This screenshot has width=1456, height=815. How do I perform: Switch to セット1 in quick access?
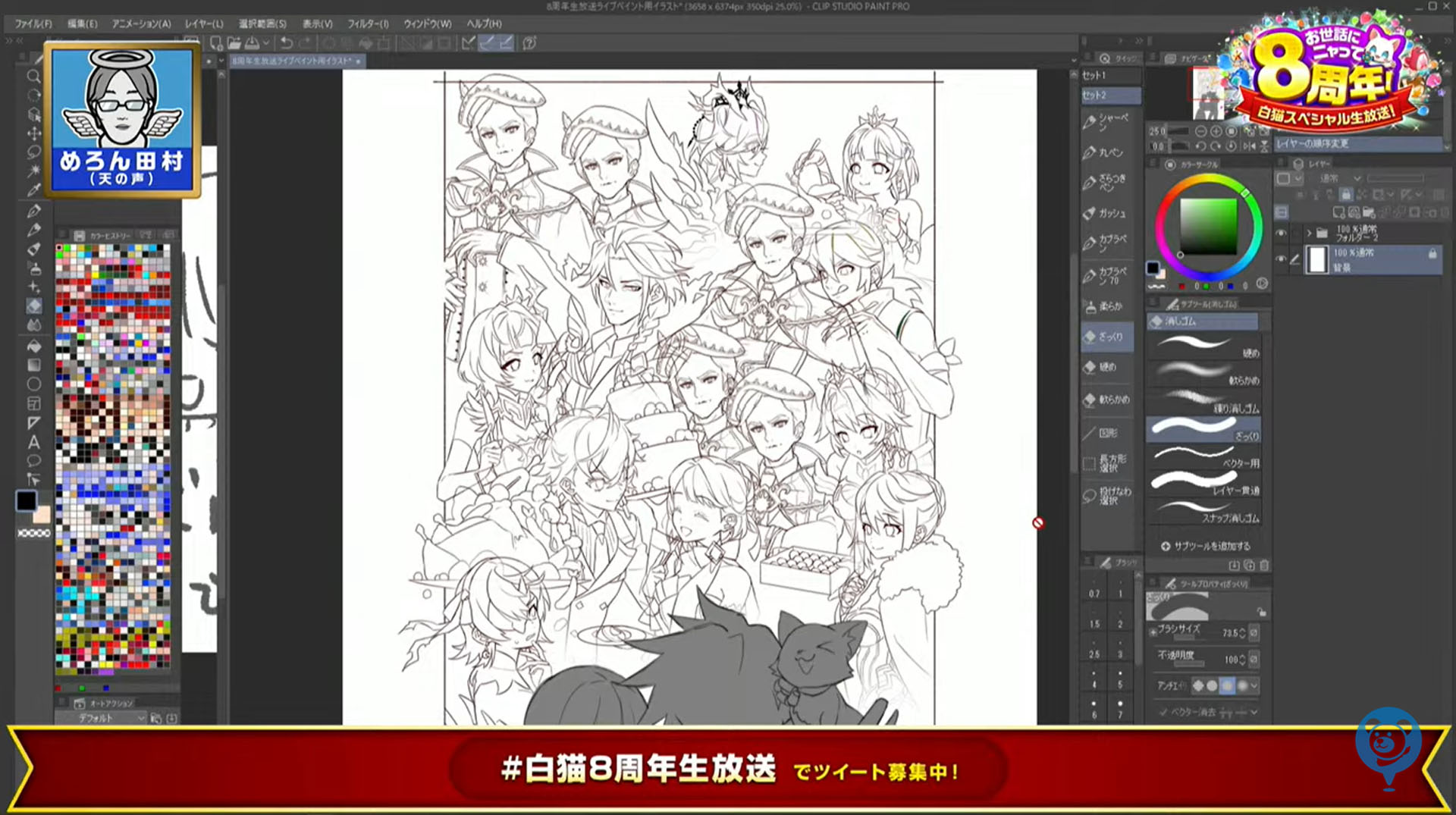tap(1110, 76)
